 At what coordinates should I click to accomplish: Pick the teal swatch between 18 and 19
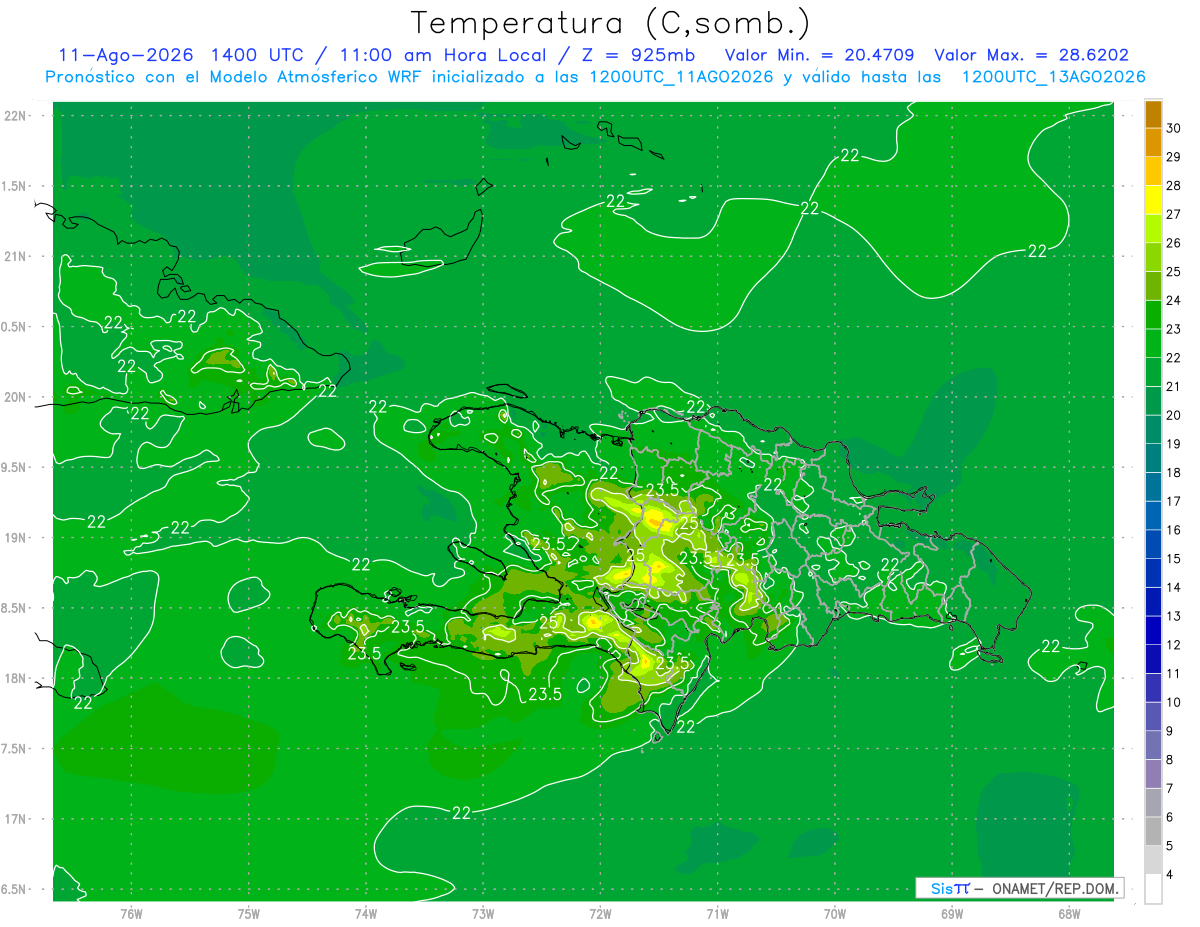(x=1153, y=458)
